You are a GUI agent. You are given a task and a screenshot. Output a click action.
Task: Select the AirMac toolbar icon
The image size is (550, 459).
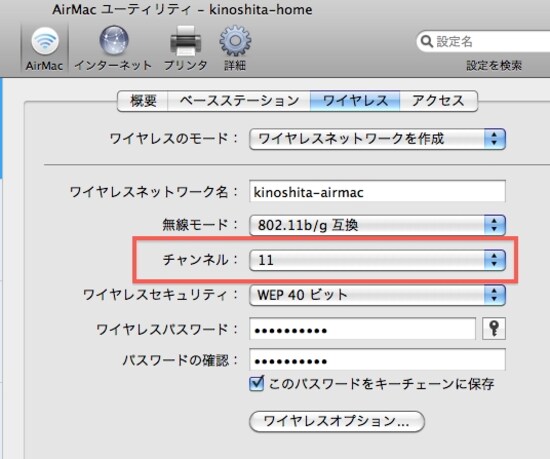click(x=45, y=49)
